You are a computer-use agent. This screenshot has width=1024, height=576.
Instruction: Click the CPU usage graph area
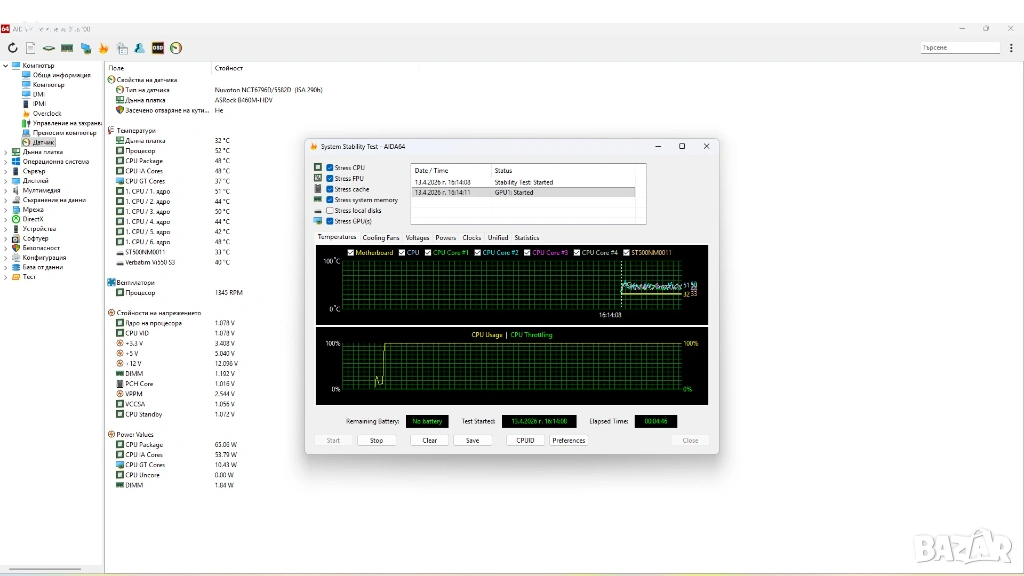(x=511, y=368)
